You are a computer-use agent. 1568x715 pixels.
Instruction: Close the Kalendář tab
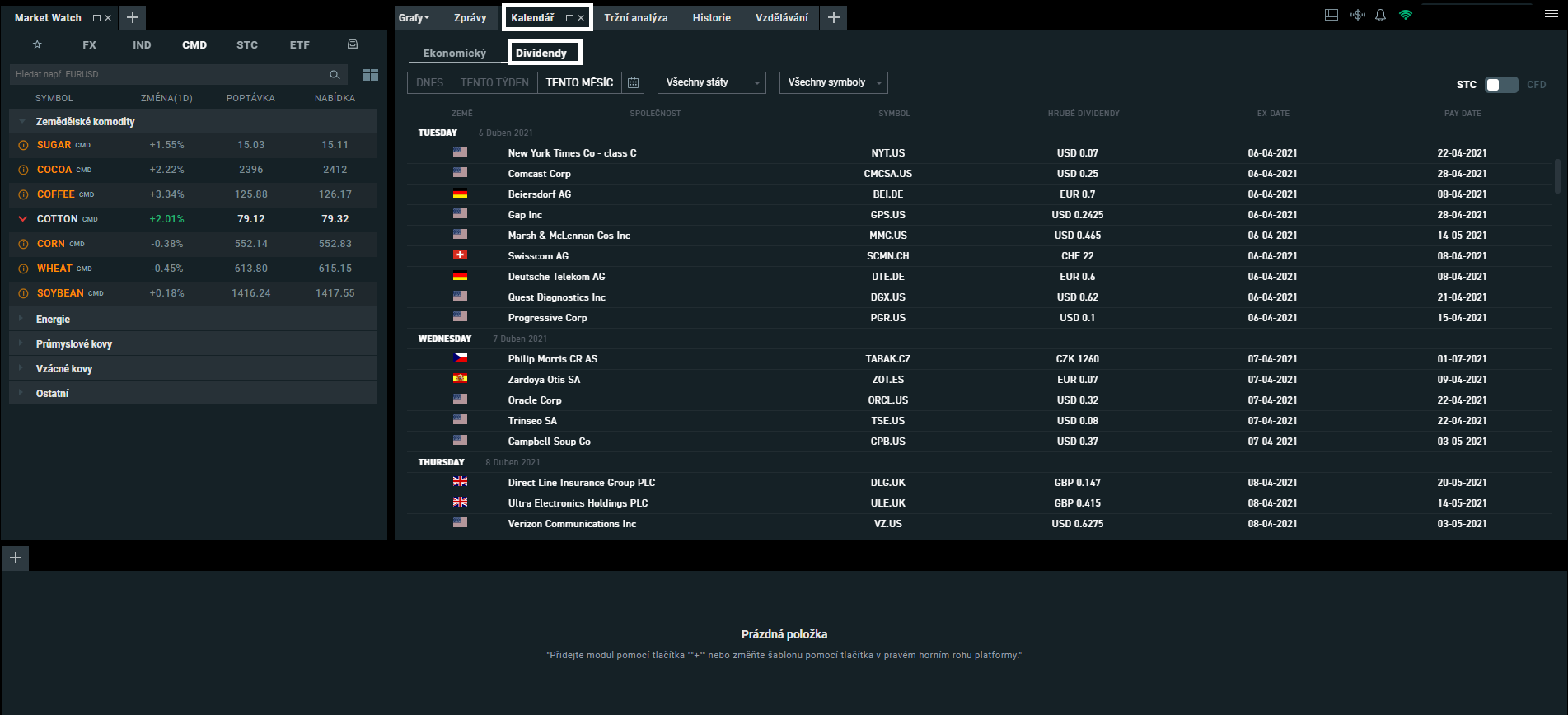[x=581, y=18]
